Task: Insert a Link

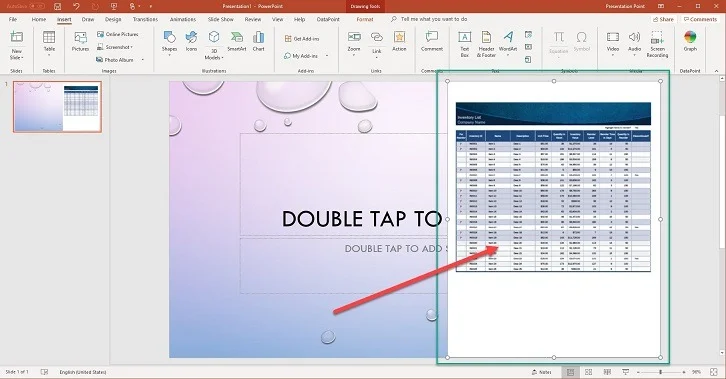Action: (x=377, y=44)
